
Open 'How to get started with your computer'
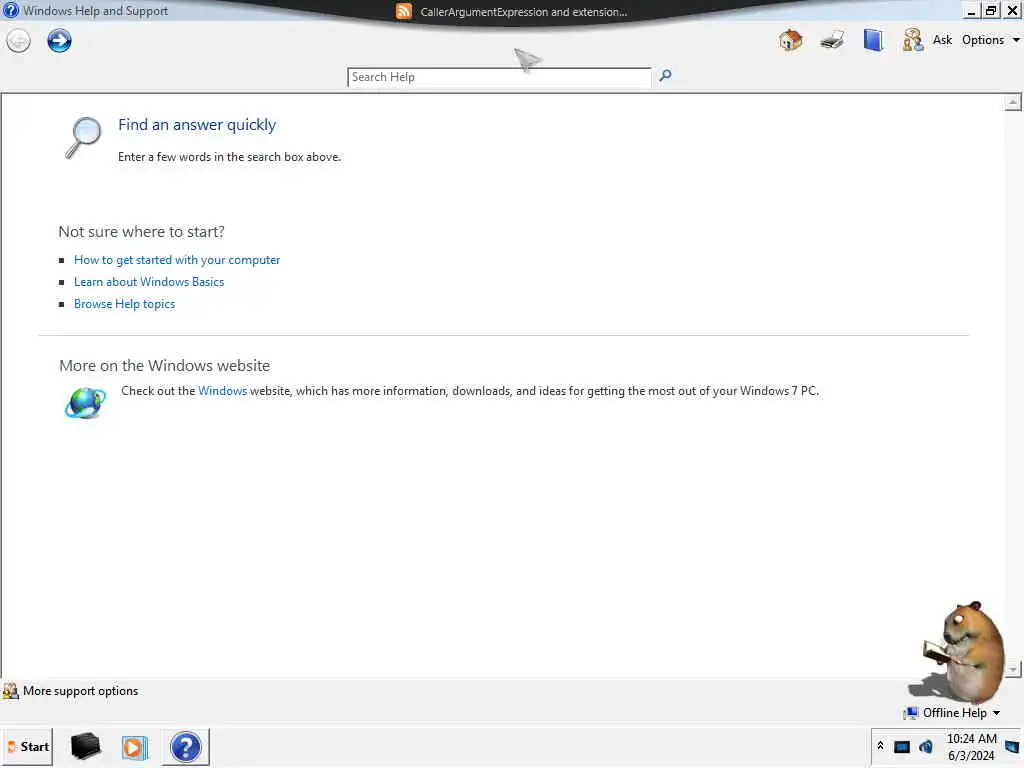tap(177, 260)
